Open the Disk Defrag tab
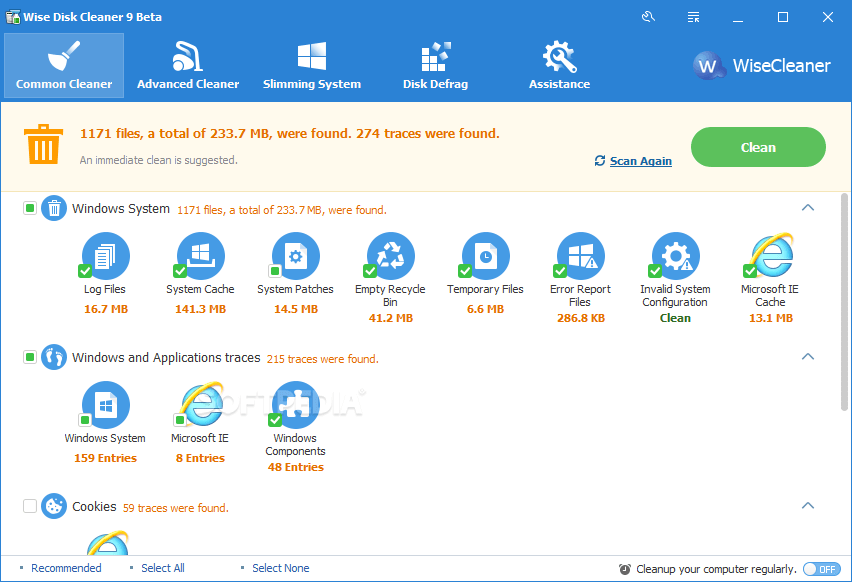 pyautogui.click(x=435, y=66)
